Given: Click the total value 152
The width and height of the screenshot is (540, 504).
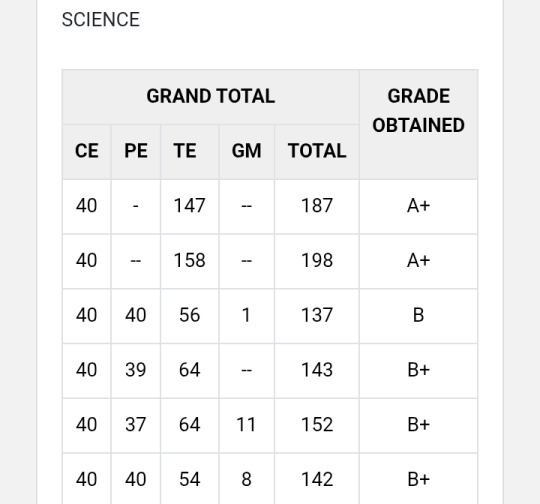Looking at the screenshot, I should [317, 425].
